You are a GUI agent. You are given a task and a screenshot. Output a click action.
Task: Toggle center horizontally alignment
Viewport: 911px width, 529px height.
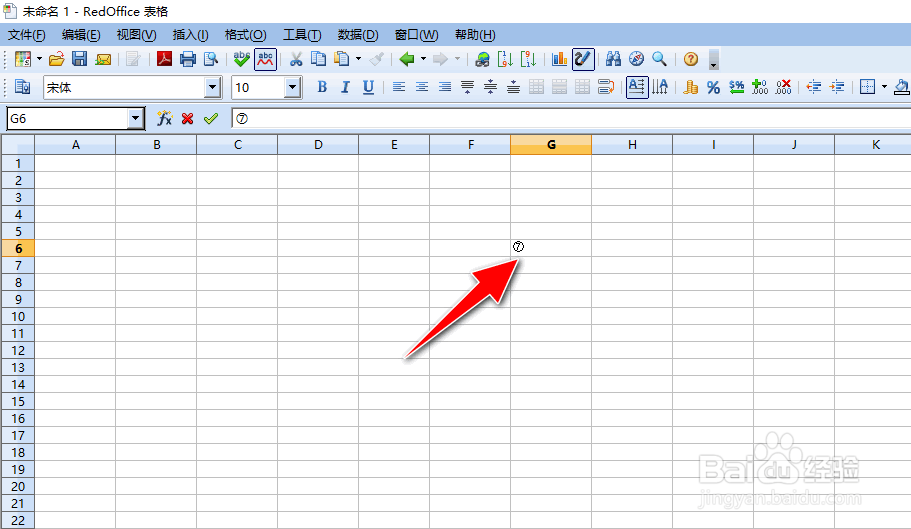click(422, 87)
